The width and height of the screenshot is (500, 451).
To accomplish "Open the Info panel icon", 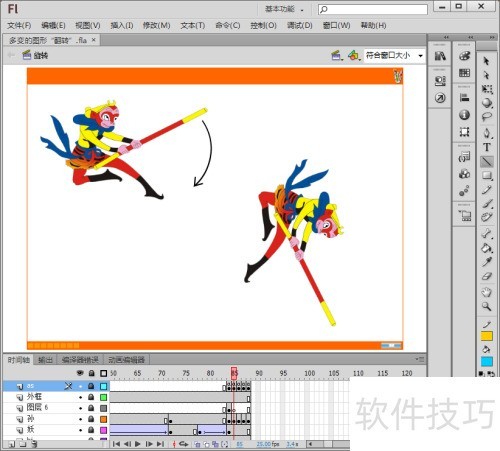I will point(464,115).
